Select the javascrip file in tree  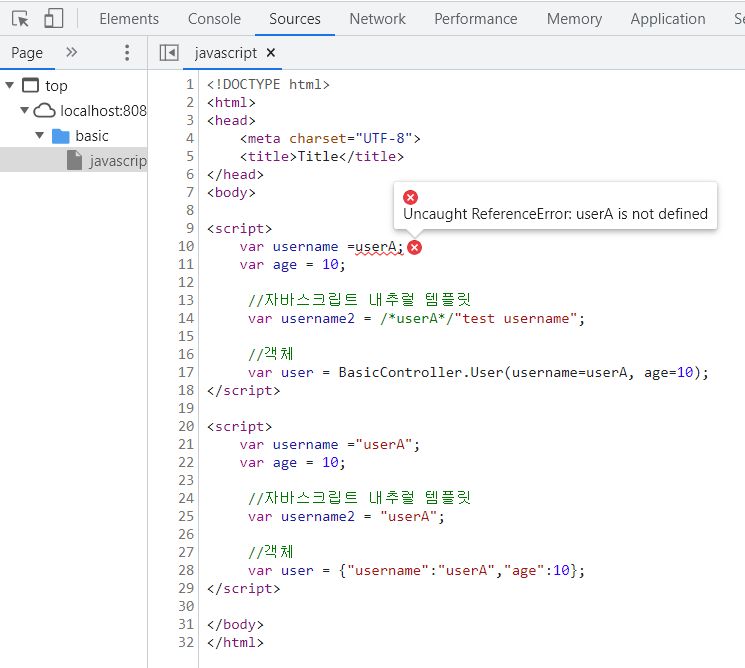coord(74,160)
